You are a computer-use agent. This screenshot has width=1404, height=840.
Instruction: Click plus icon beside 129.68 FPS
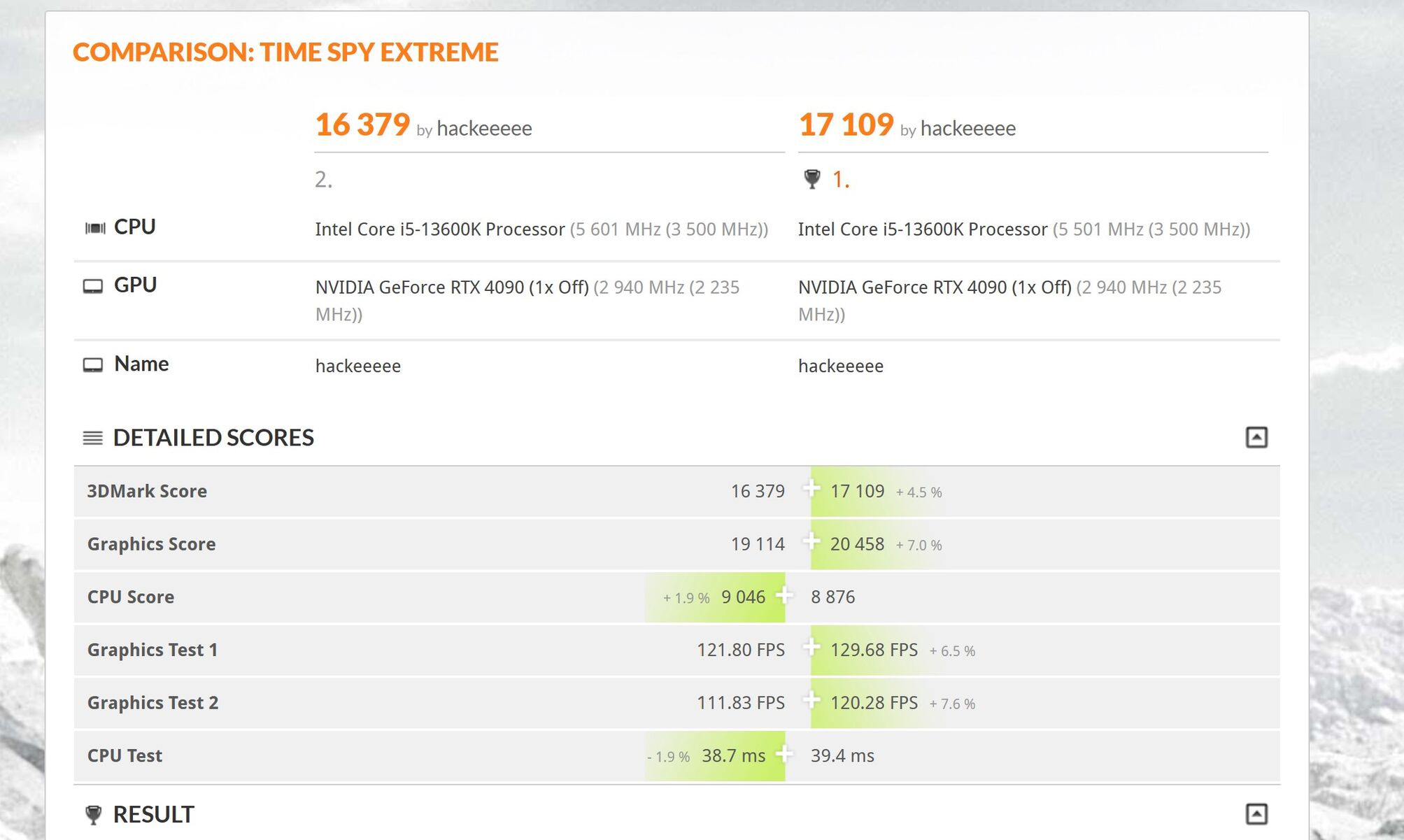811,647
